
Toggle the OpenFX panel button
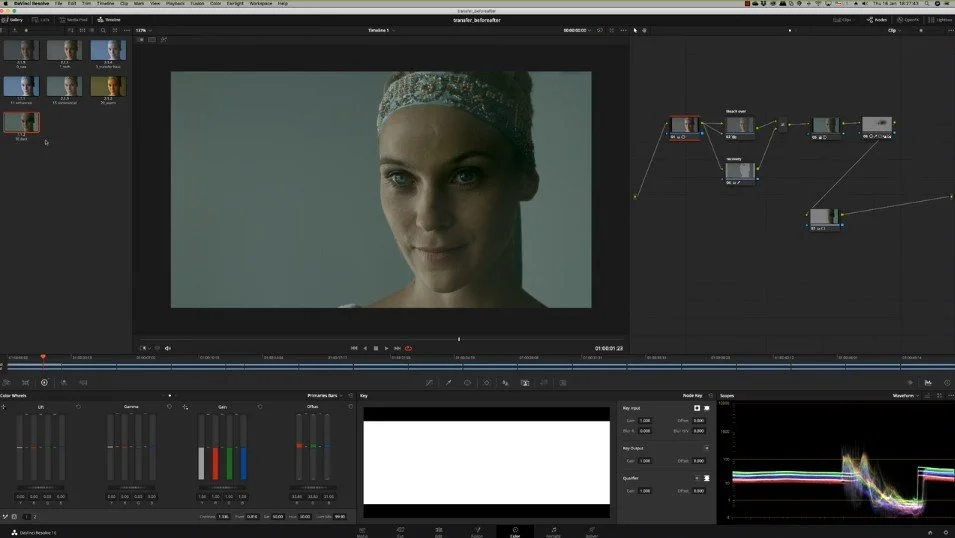pos(907,19)
